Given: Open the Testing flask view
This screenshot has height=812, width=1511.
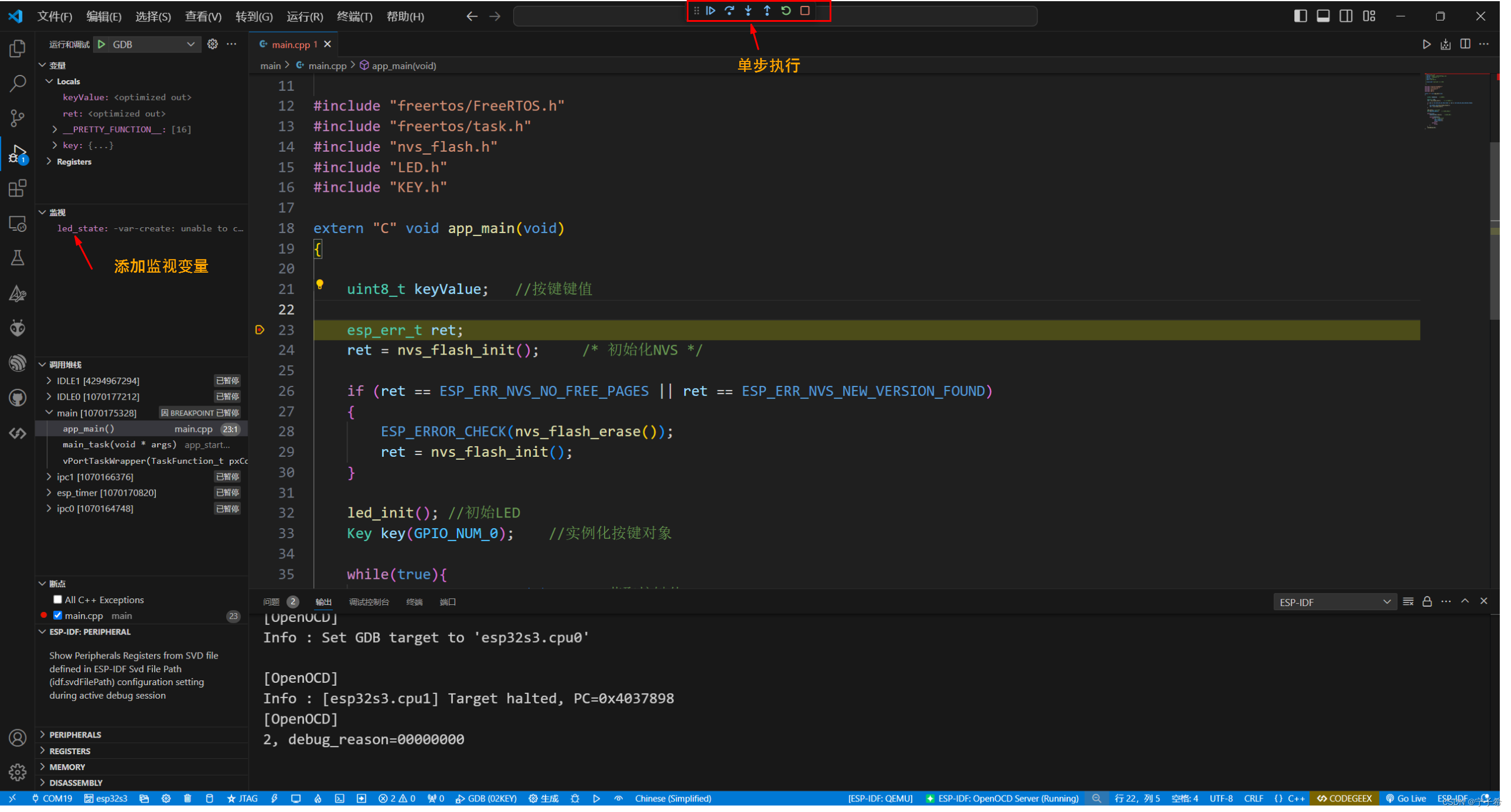Looking at the screenshot, I should pyautogui.click(x=18, y=258).
